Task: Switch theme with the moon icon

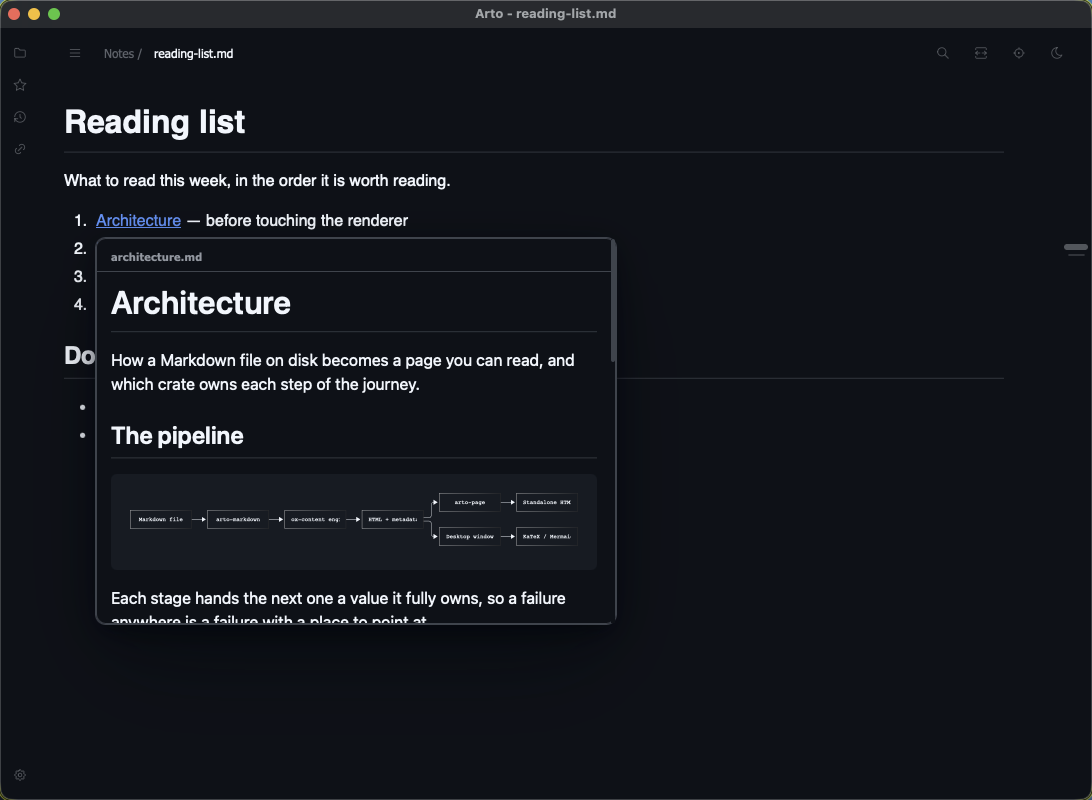Action: point(1056,53)
